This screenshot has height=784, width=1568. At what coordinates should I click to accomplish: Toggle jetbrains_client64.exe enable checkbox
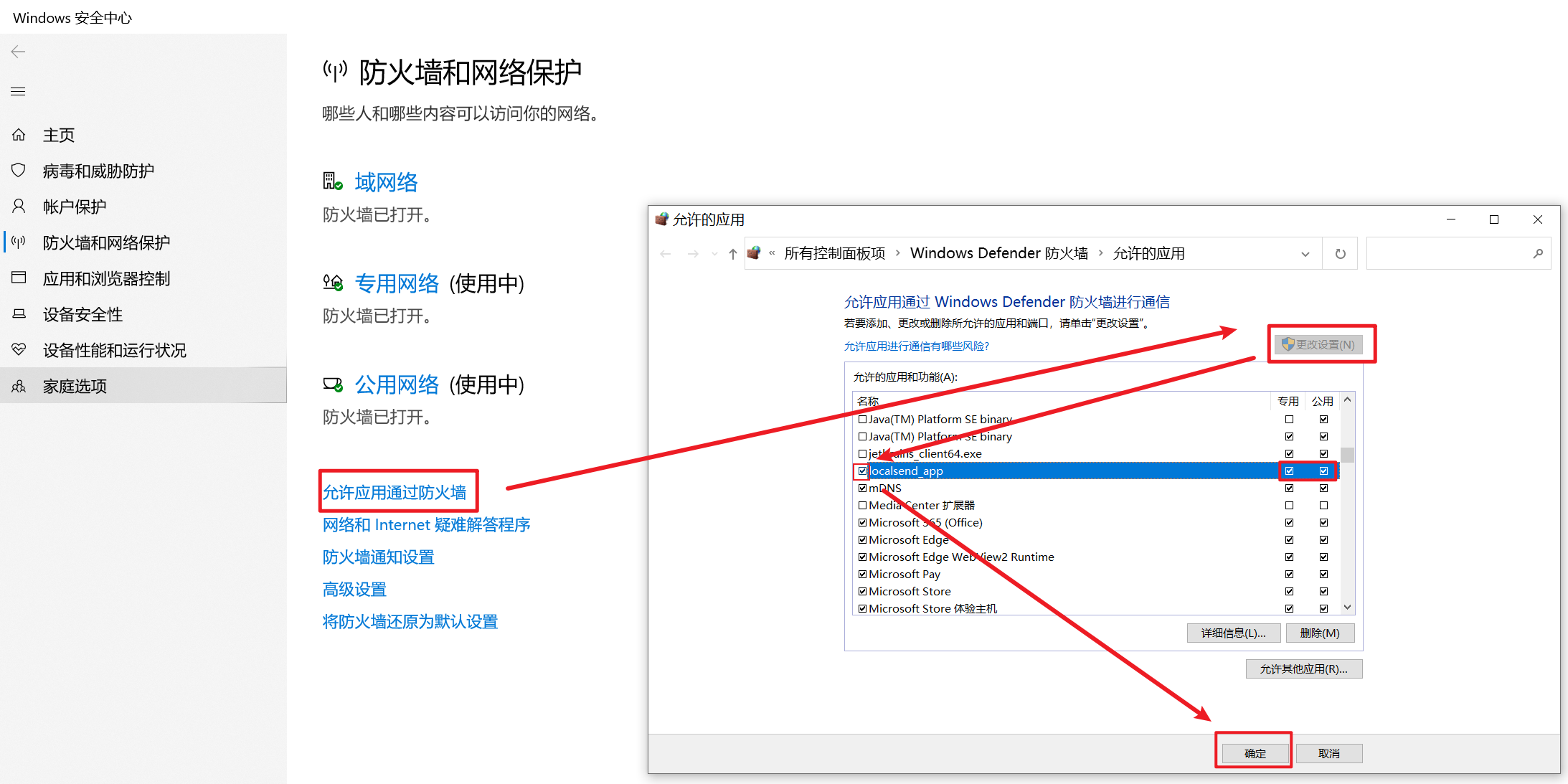point(862,453)
